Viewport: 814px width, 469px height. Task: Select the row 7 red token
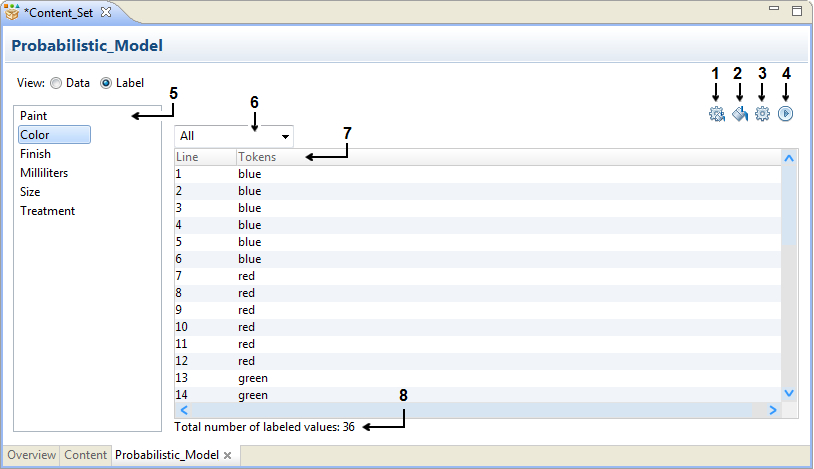[247, 276]
